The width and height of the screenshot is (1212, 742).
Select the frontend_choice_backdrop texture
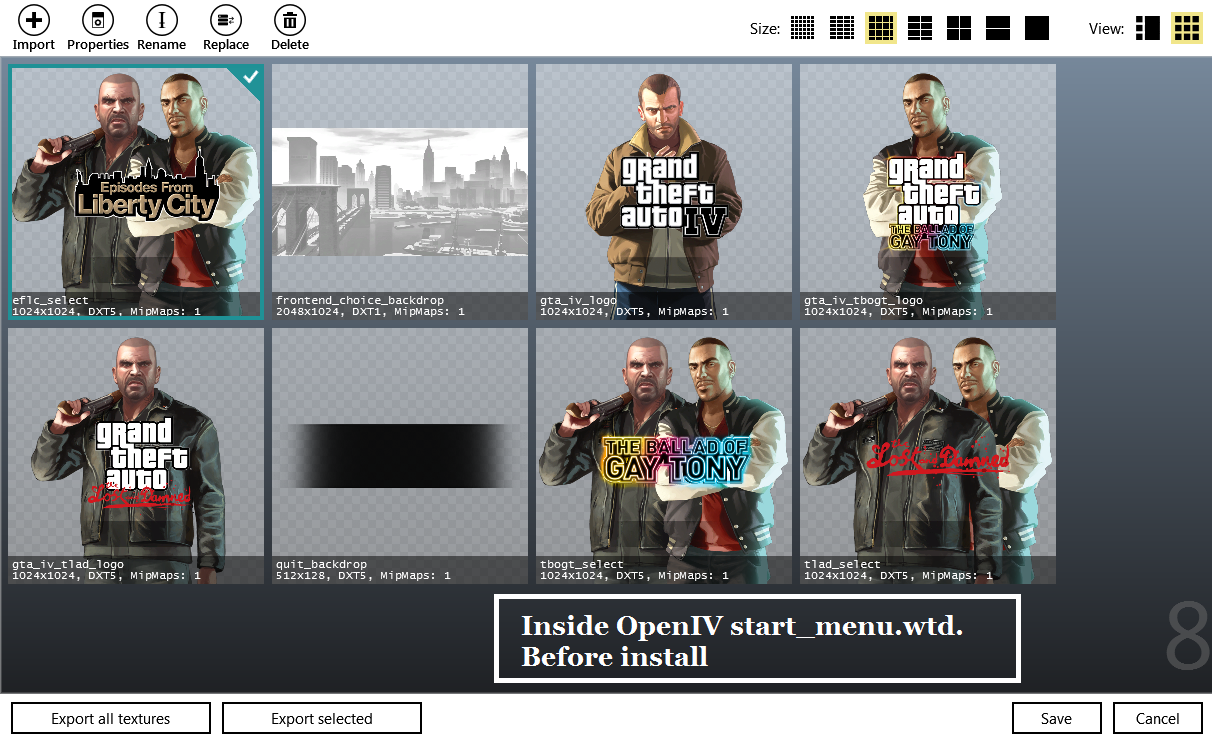tap(400, 190)
